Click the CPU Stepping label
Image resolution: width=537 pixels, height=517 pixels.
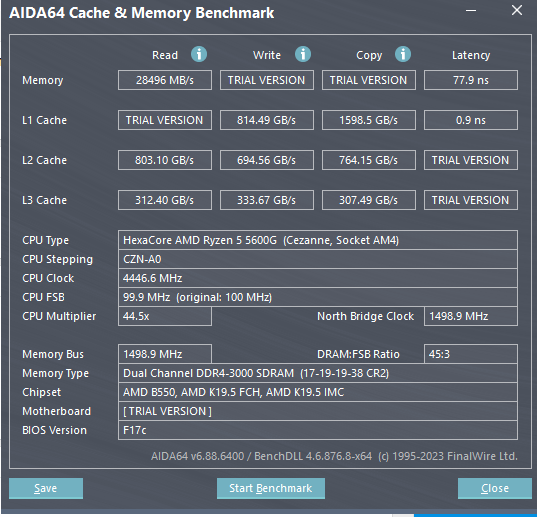coord(58,260)
